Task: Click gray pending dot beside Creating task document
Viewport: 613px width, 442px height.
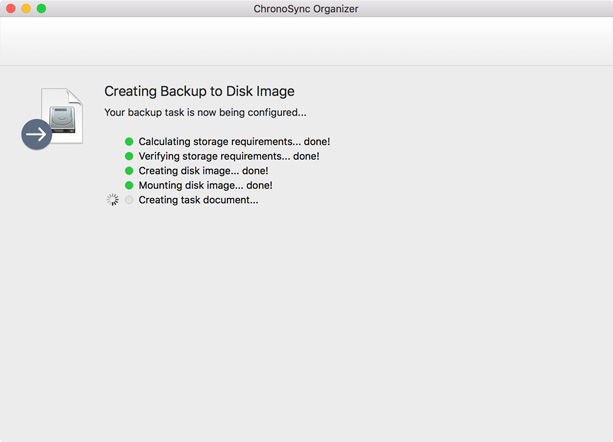Action: [129, 200]
